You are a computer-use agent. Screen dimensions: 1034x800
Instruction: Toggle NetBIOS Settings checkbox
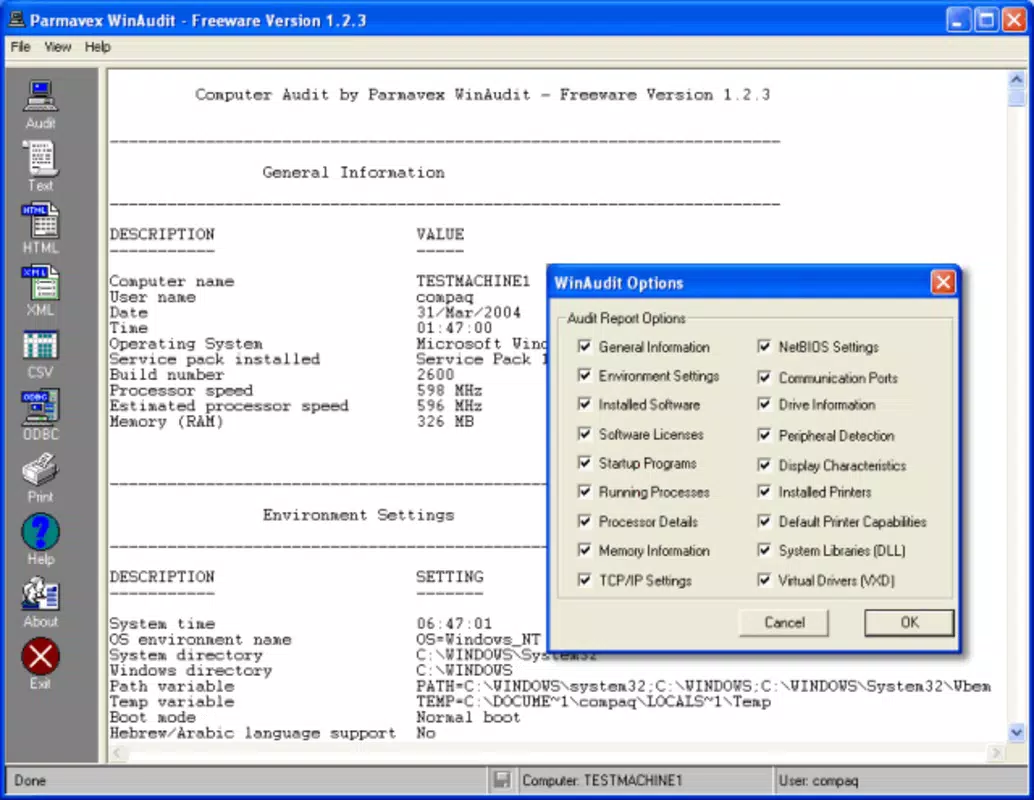[x=764, y=346]
